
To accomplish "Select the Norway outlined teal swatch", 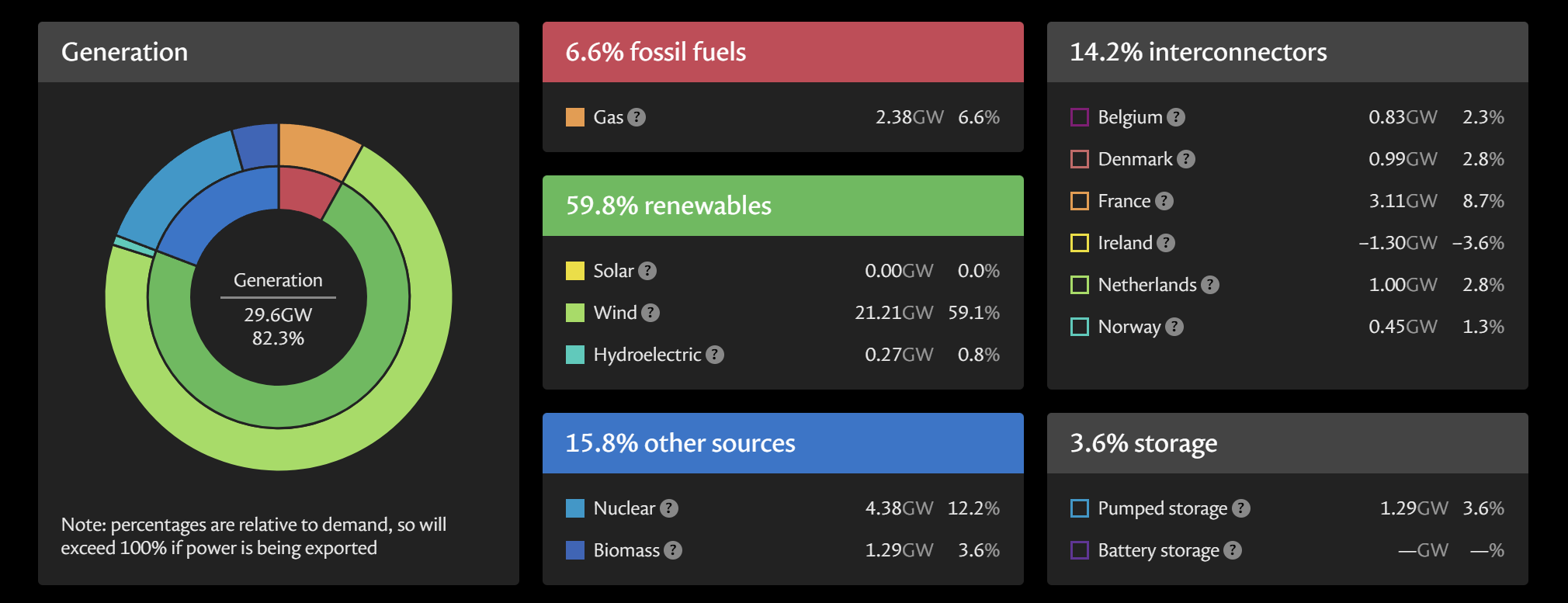I will (x=1080, y=327).
